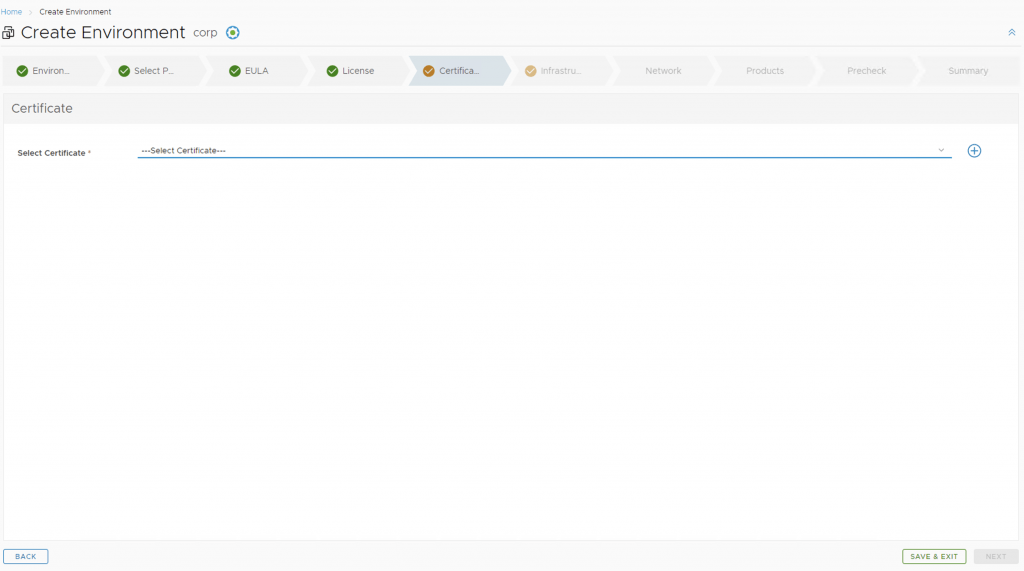
Task: Select the Summary wizard step
Action: coord(967,71)
